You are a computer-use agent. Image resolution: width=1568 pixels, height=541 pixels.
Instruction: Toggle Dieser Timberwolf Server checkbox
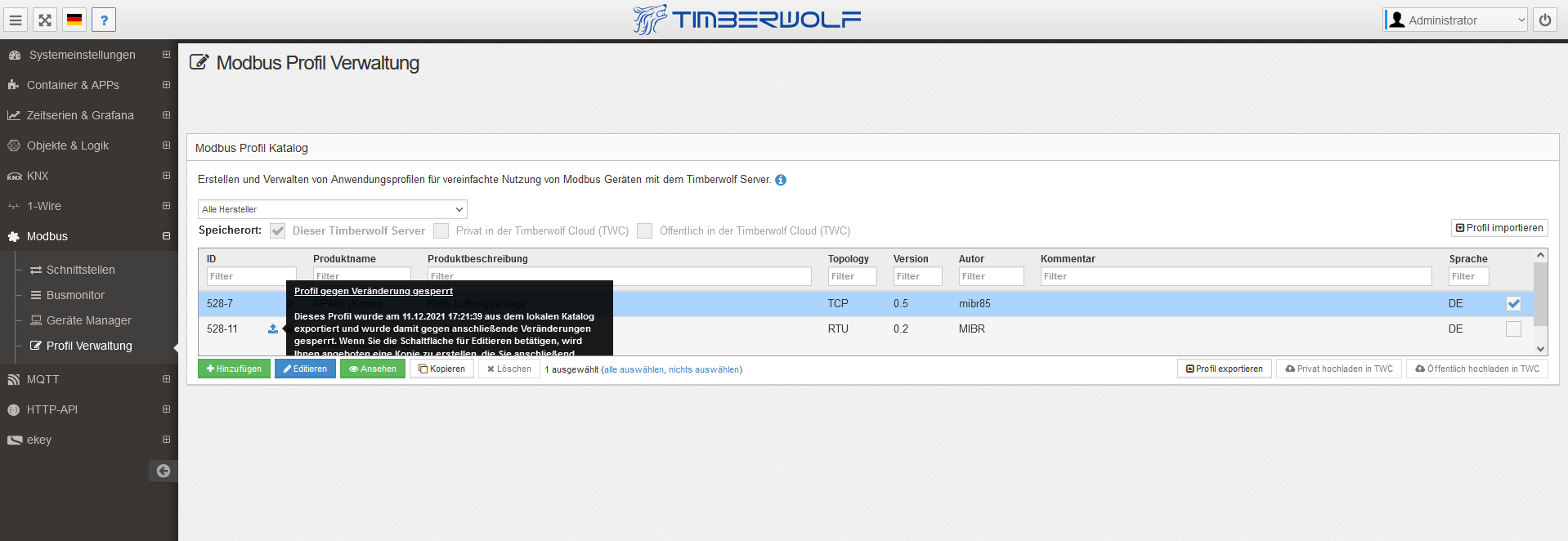[x=278, y=230]
